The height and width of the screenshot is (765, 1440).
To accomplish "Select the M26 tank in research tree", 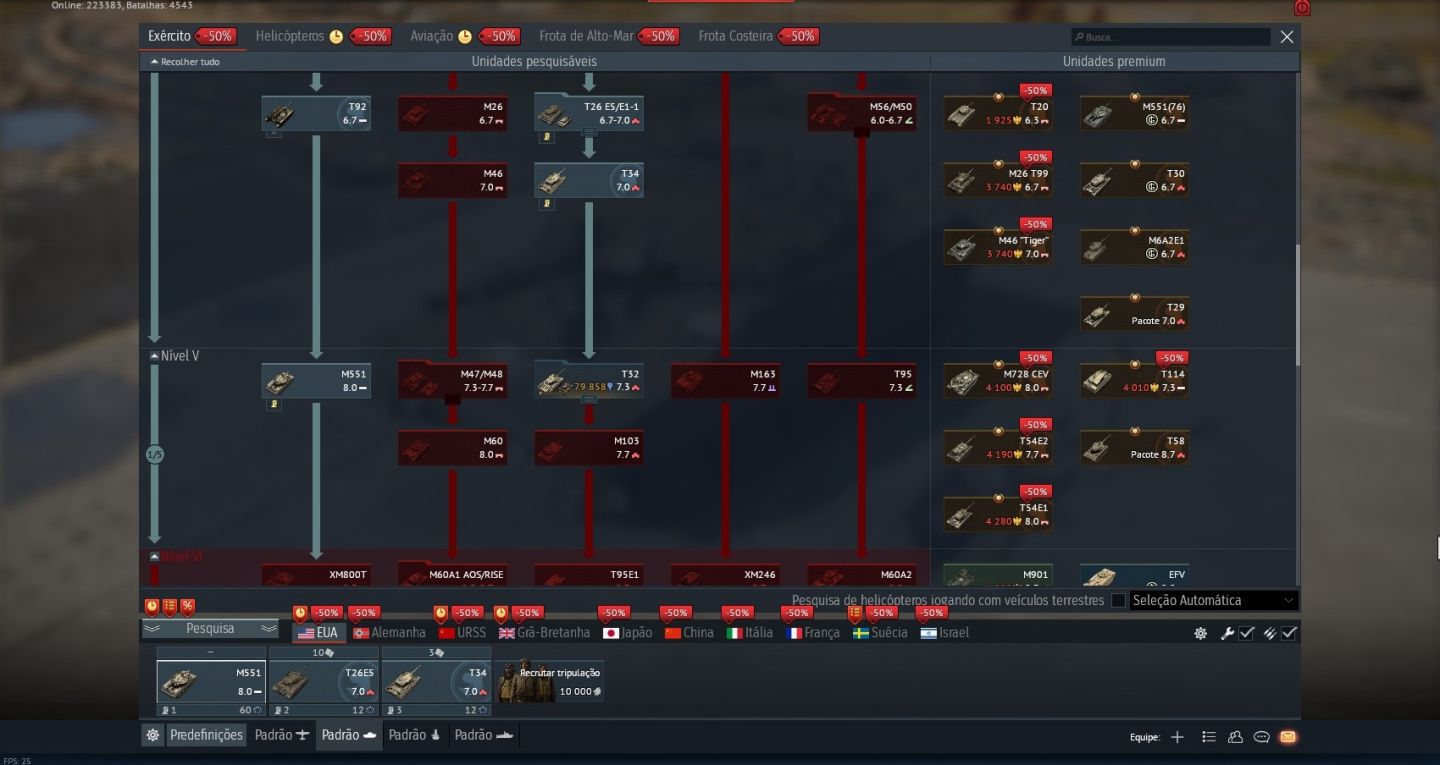I will (x=452, y=113).
